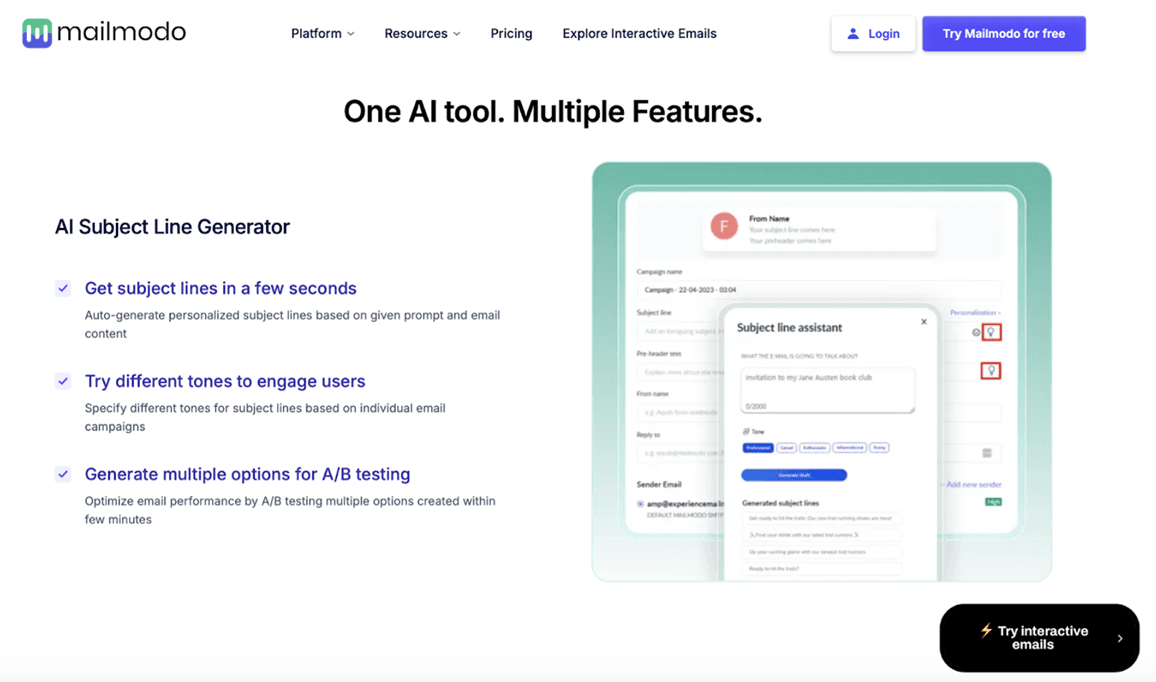Open the Subject line assistant screenshot image
The height and width of the screenshot is (682, 1156).
pos(821,372)
